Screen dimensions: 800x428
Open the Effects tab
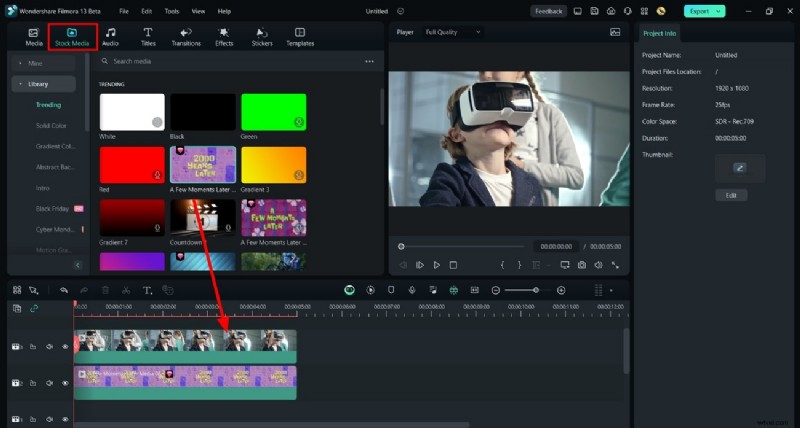(224, 37)
